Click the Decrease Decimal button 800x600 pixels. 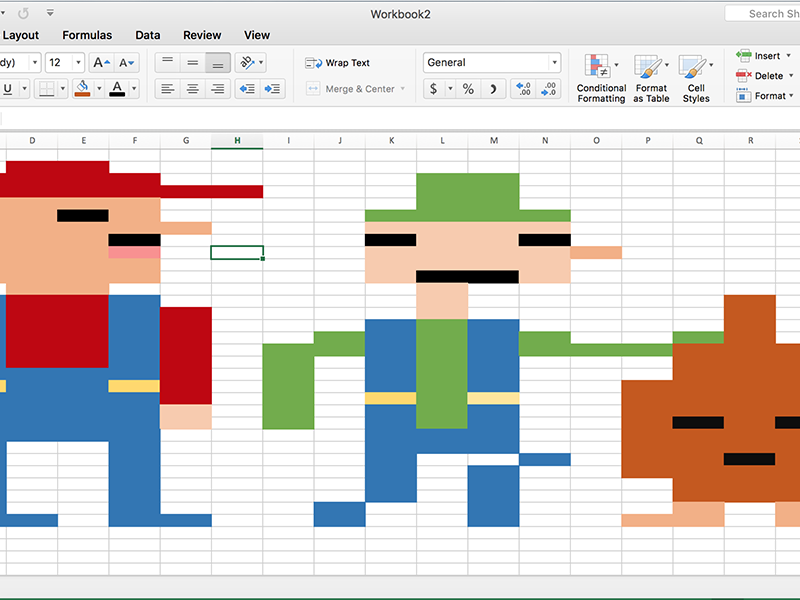coord(548,89)
